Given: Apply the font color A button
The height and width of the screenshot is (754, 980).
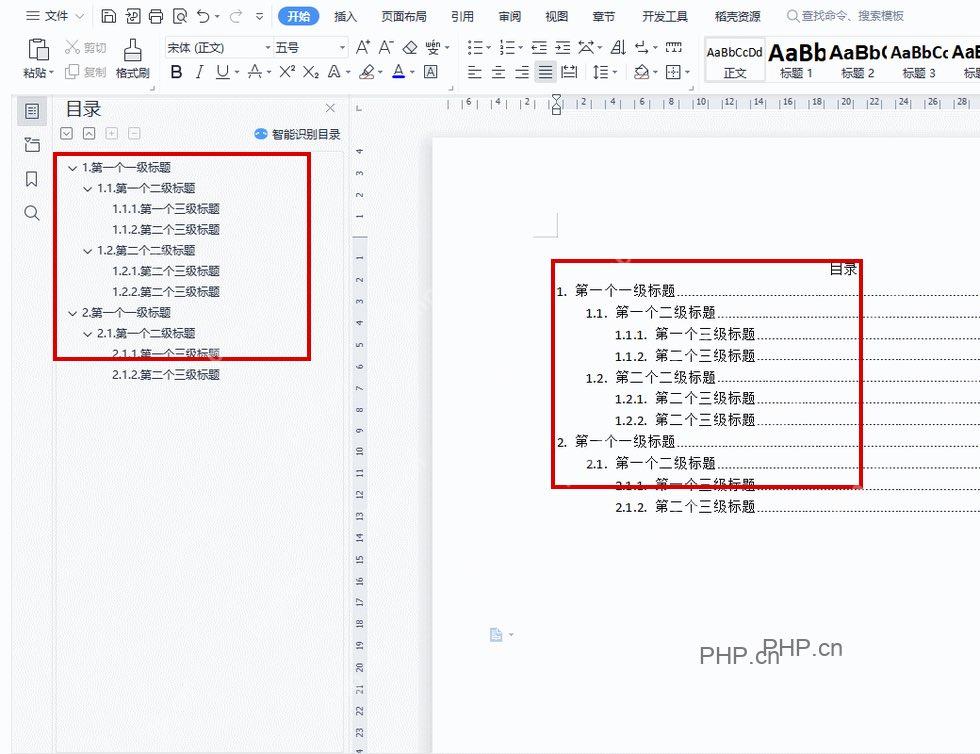Looking at the screenshot, I should pyautogui.click(x=398, y=72).
